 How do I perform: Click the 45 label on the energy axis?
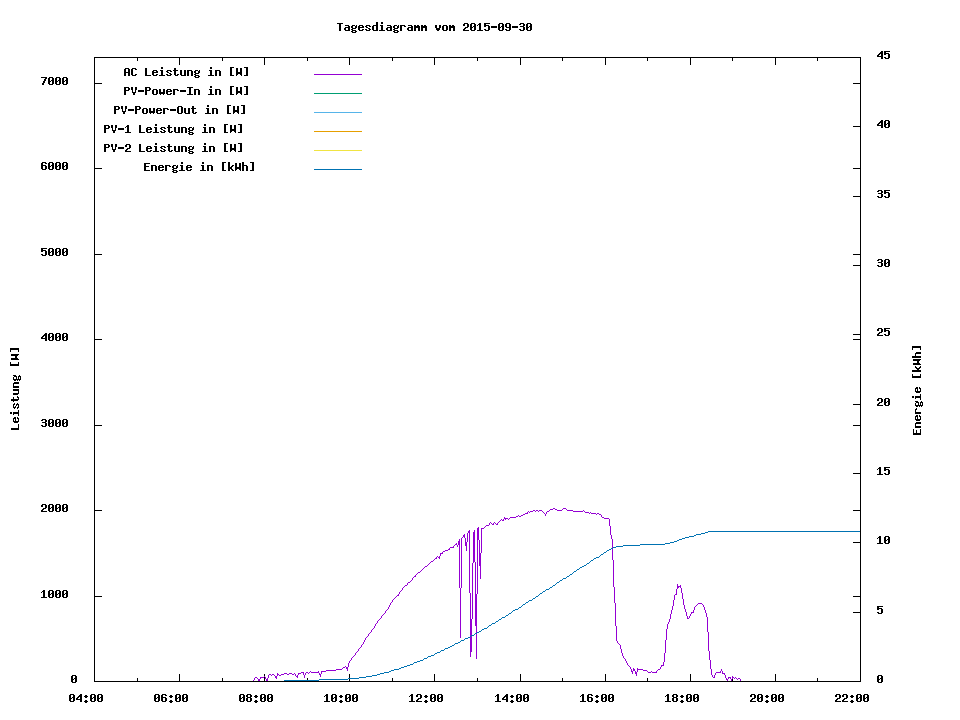[883, 55]
